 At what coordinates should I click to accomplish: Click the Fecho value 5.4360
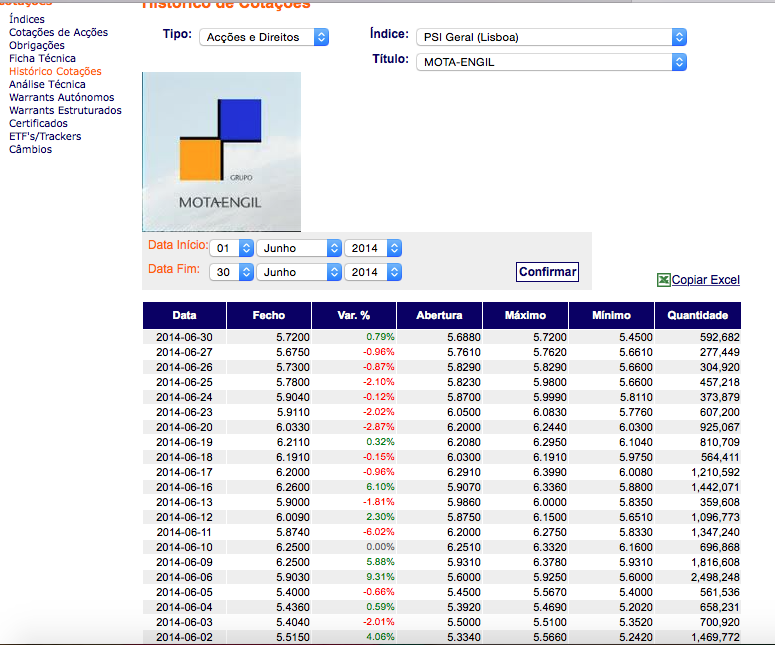(x=293, y=607)
